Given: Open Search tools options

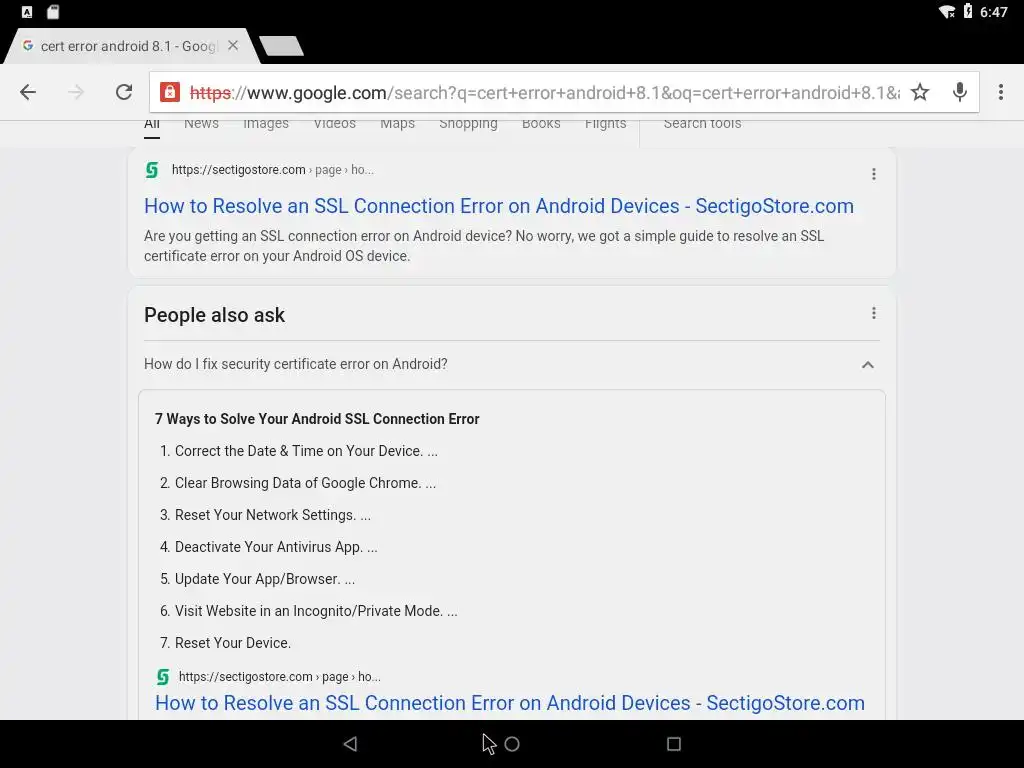Looking at the screenshot, I should (x=702, y=124).
